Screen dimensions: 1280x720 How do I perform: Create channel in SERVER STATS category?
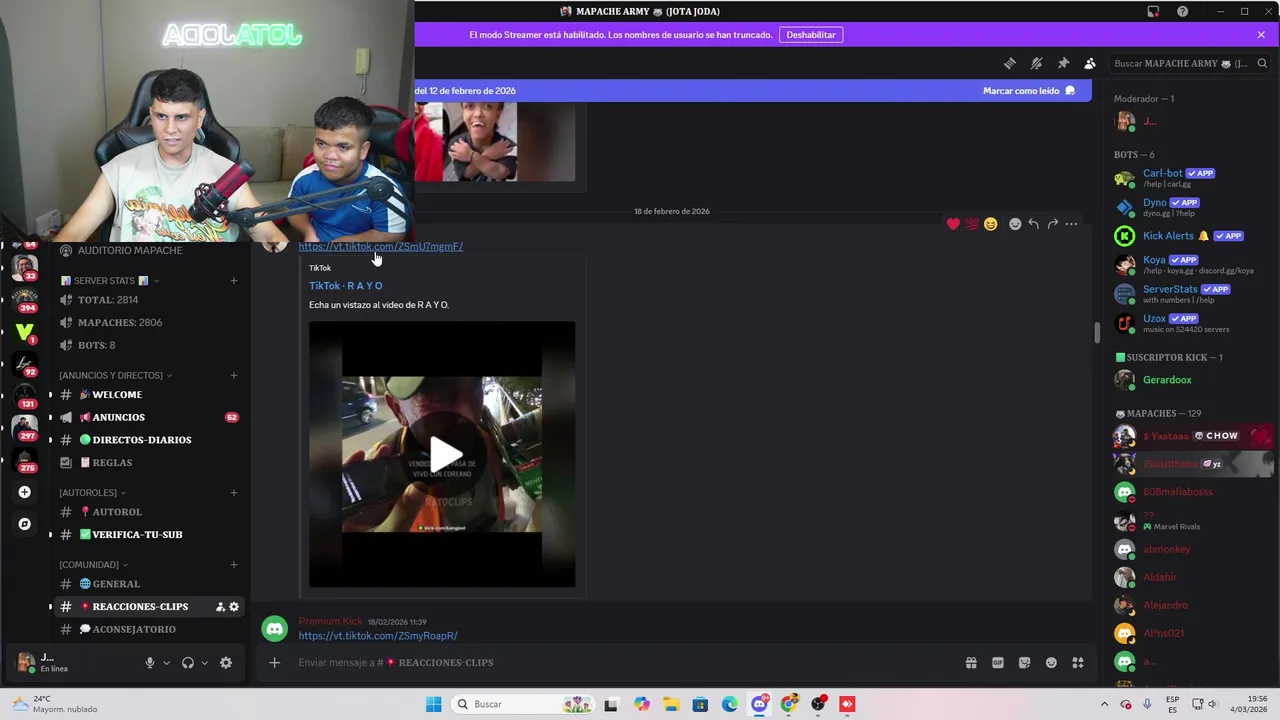[234, 281]
